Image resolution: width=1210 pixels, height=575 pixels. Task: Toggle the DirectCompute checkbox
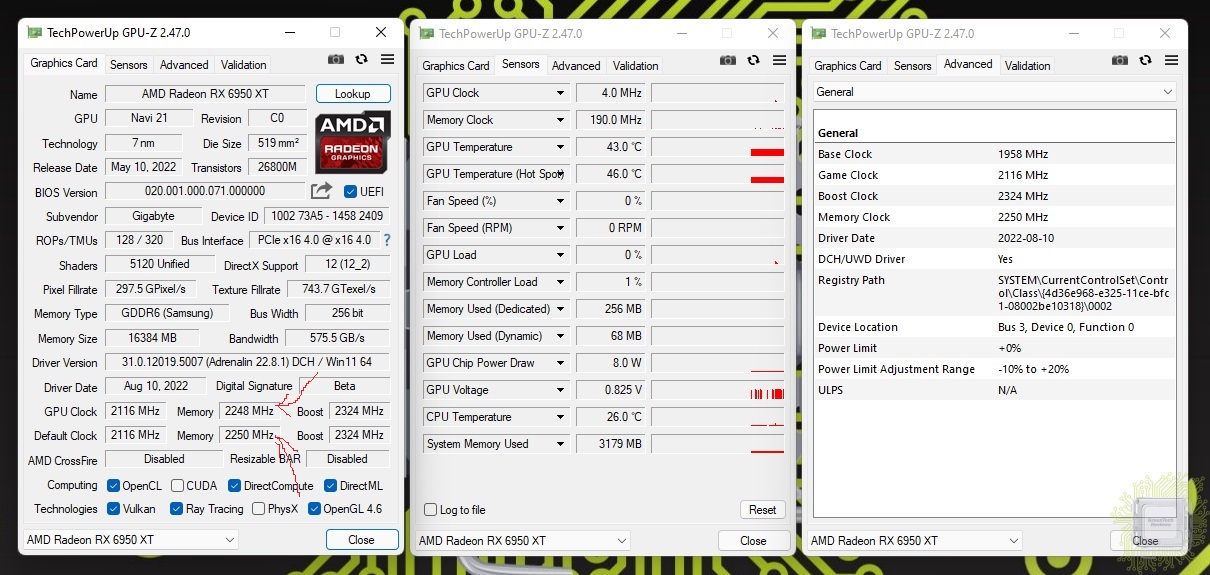234,486
